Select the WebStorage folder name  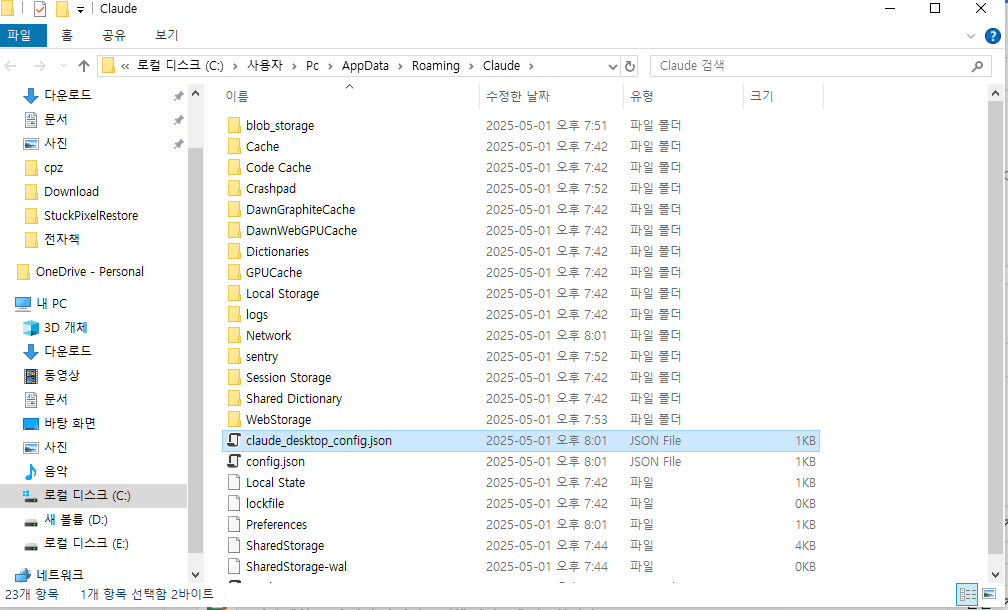[278, 420]
